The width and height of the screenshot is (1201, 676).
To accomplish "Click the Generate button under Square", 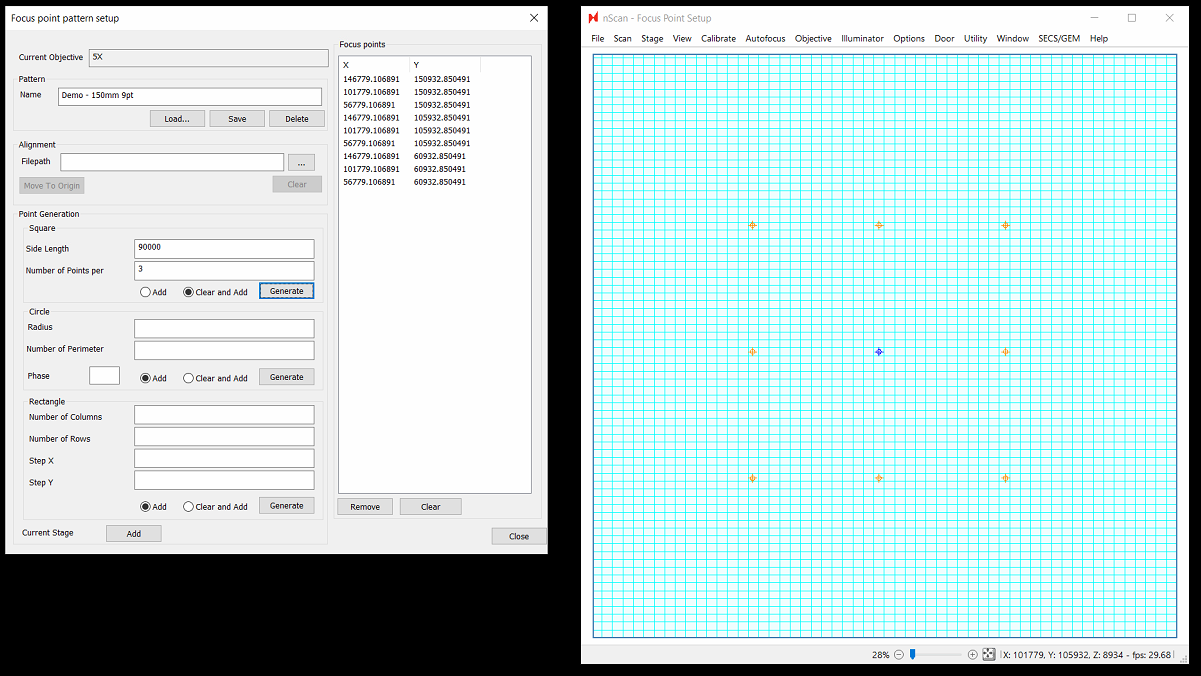I will point(286,291).
